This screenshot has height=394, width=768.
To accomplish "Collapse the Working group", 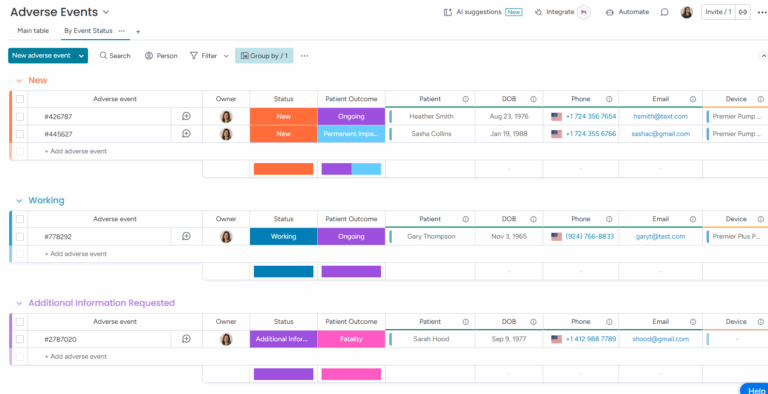I will (x=19, y=200).
